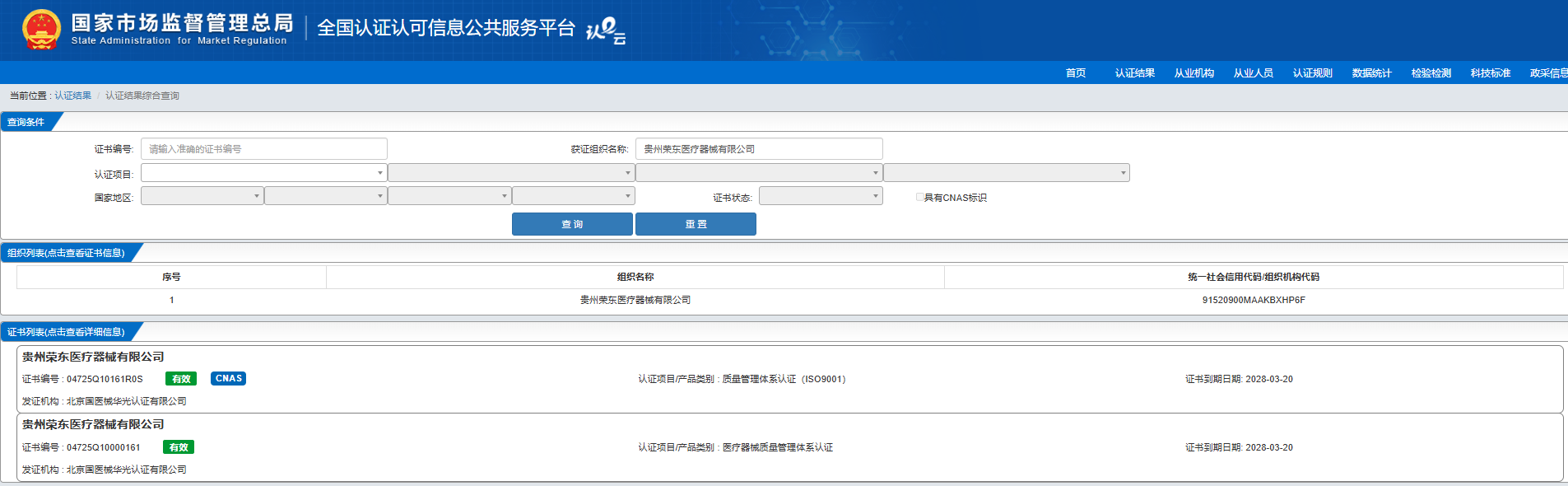Image resolution: width=1568 pixels, height=486 pixels.
Task: Open the 证书状态 dropdown
Action: click(821, 196)
